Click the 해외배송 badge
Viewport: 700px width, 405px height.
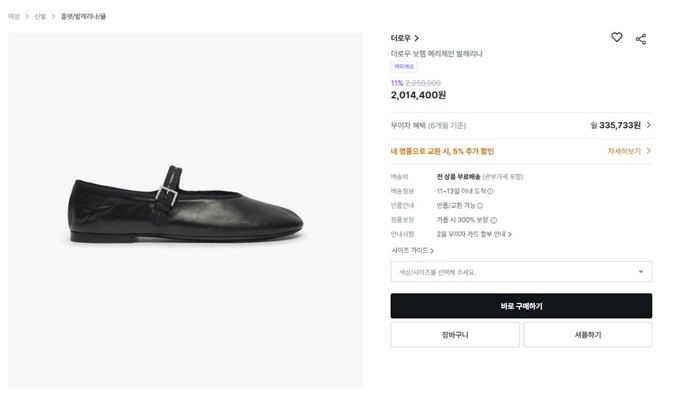(404, 67)
